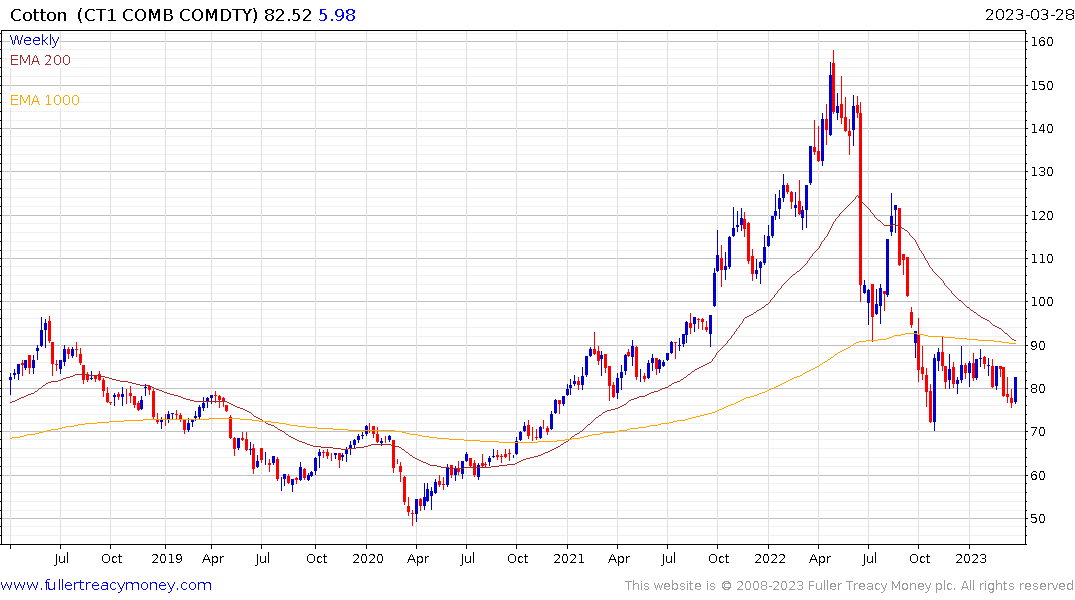The height and width of the screenshot is (600, 1075).
Task: Click the 'Weekly' interval label
Action: coord(34,40)
